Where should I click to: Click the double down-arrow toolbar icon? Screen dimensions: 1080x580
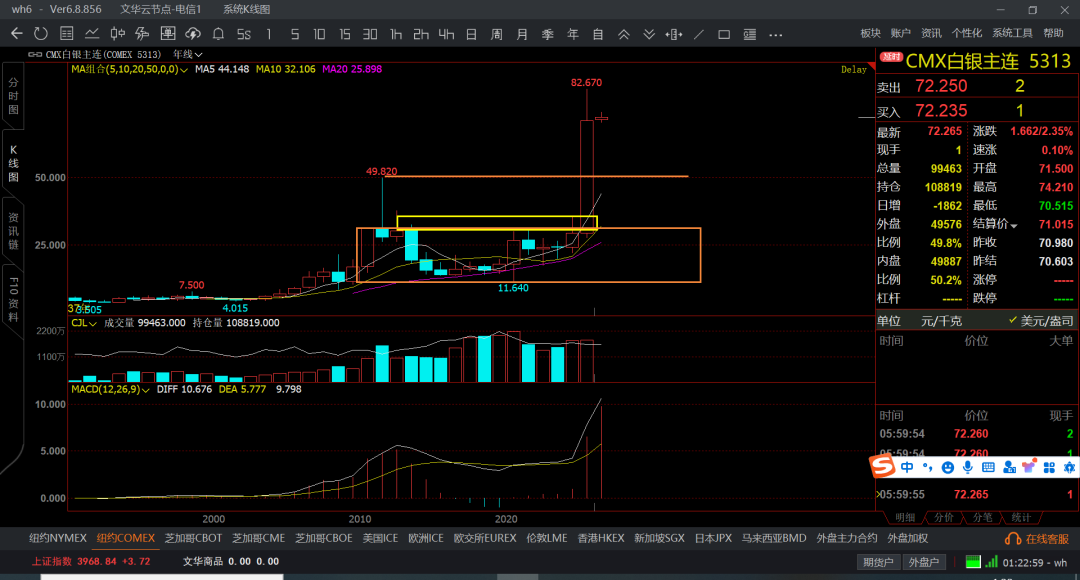(649, 34)
